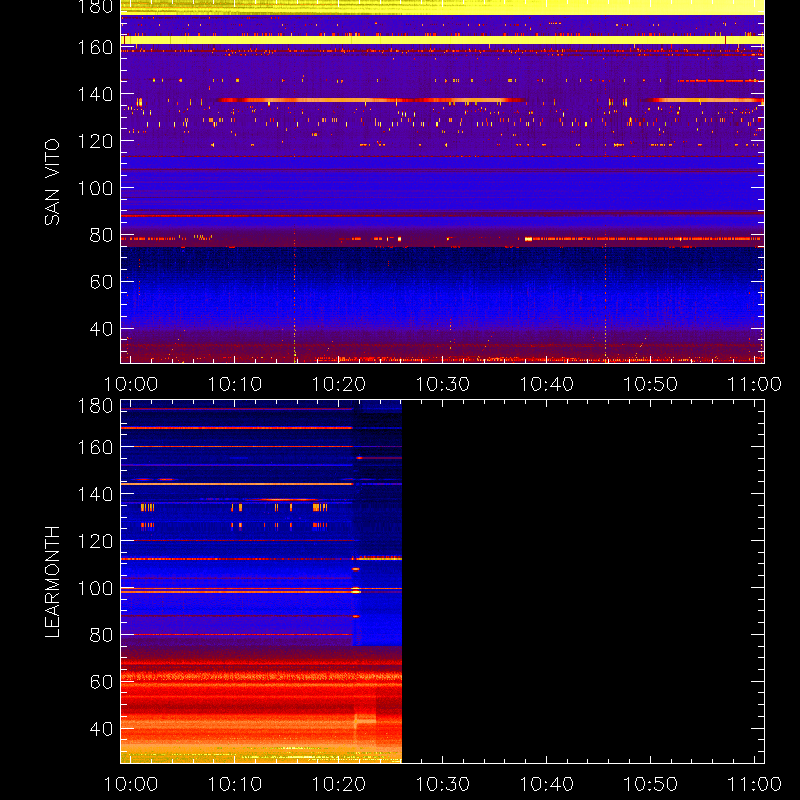Click the SAN VITO axis title

[52, 182]
